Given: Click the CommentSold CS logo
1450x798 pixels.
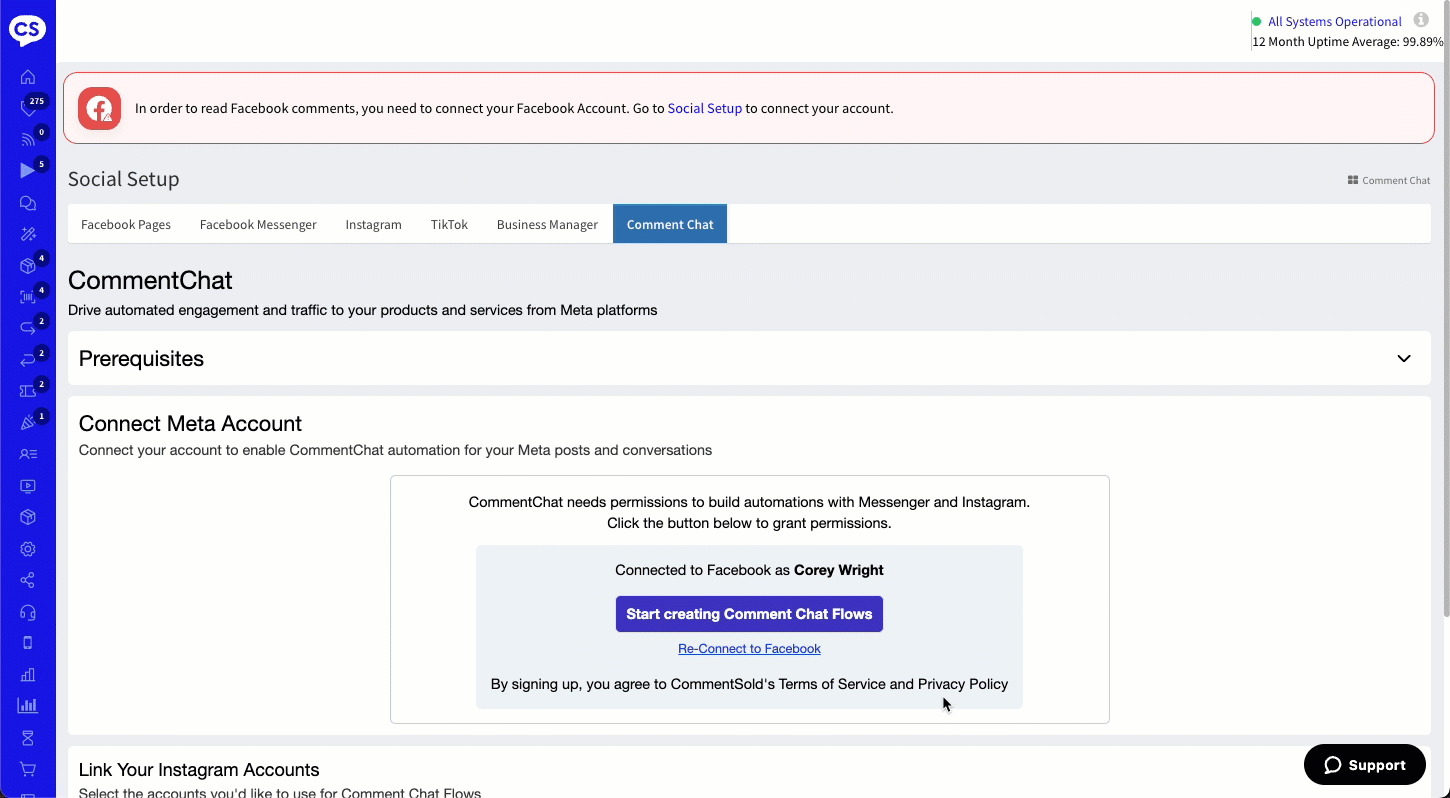Looking at the screenshot, I should coord(27,30).
